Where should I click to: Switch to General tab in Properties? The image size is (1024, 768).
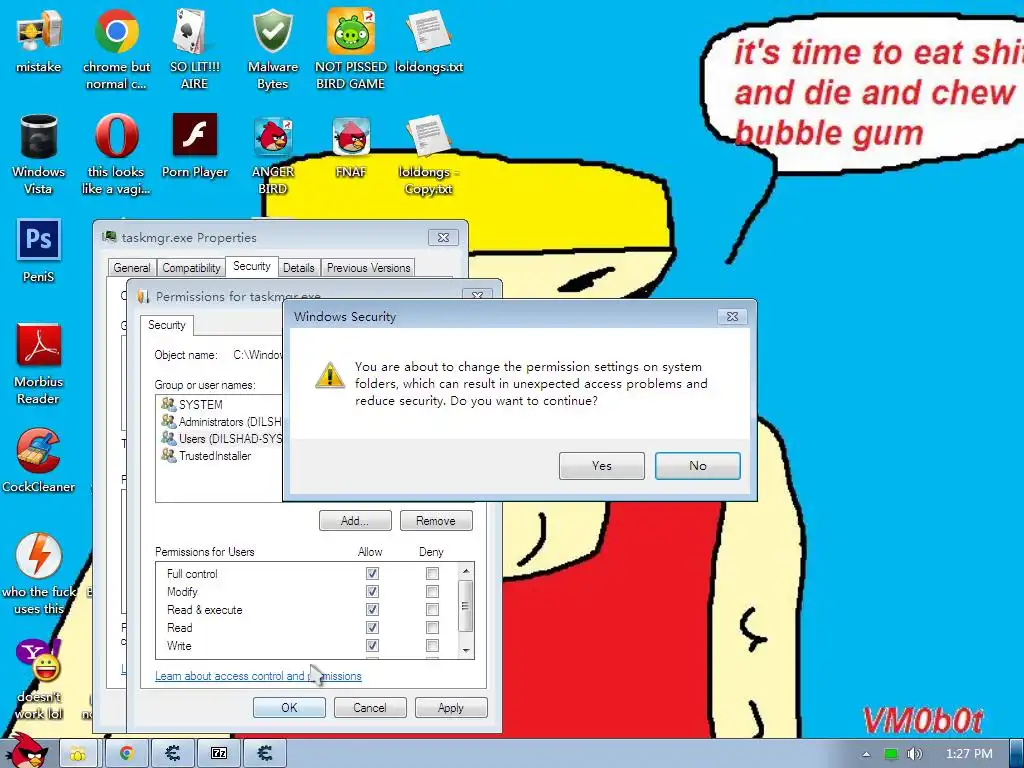(132, 268)
